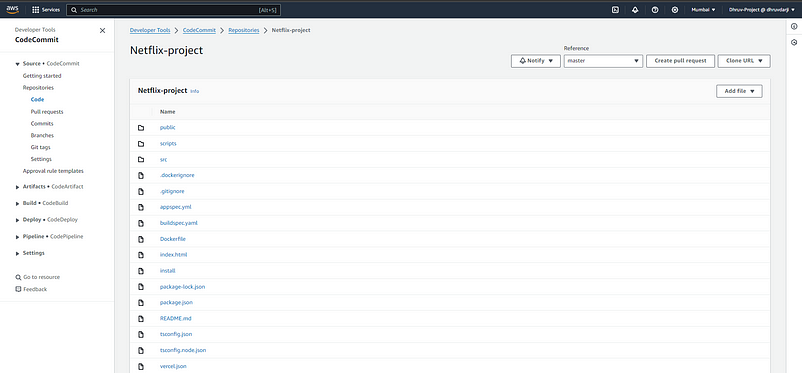Click the appspec.yml file icon
This screenshot has height=373, width=802.
(x=141, y=207)
